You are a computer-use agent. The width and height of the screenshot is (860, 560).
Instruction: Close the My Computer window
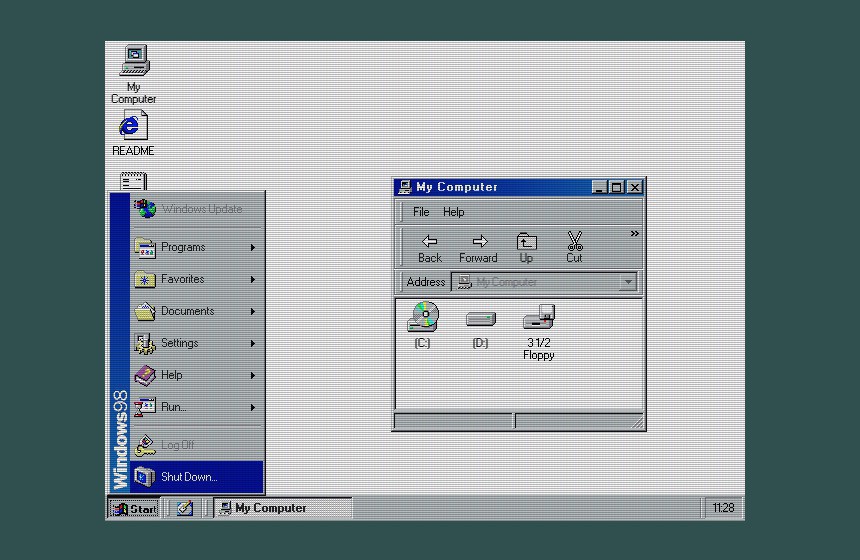click(635, 188)
